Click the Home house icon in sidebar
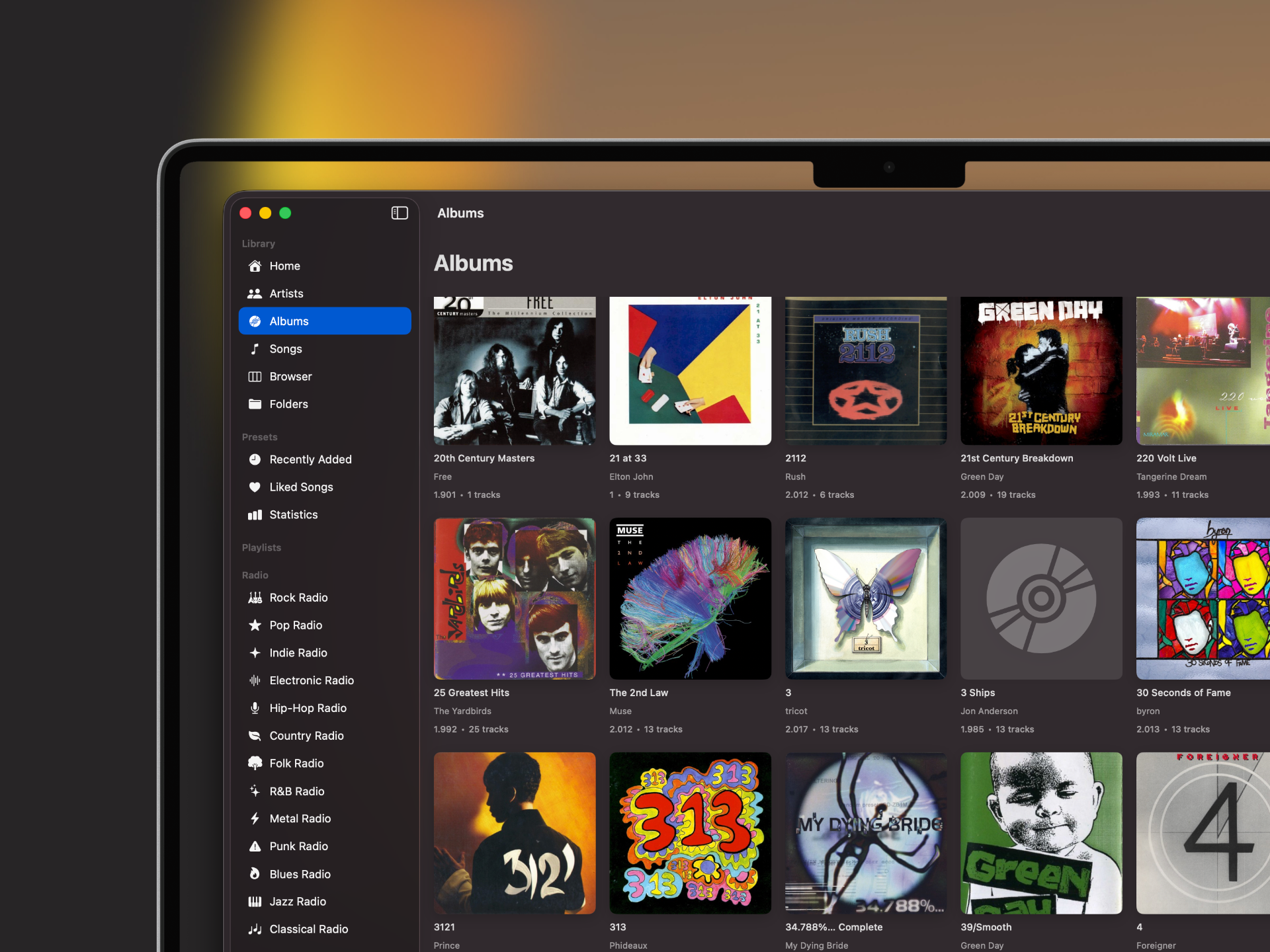The image size is (1270, 952). coord(255,266)
